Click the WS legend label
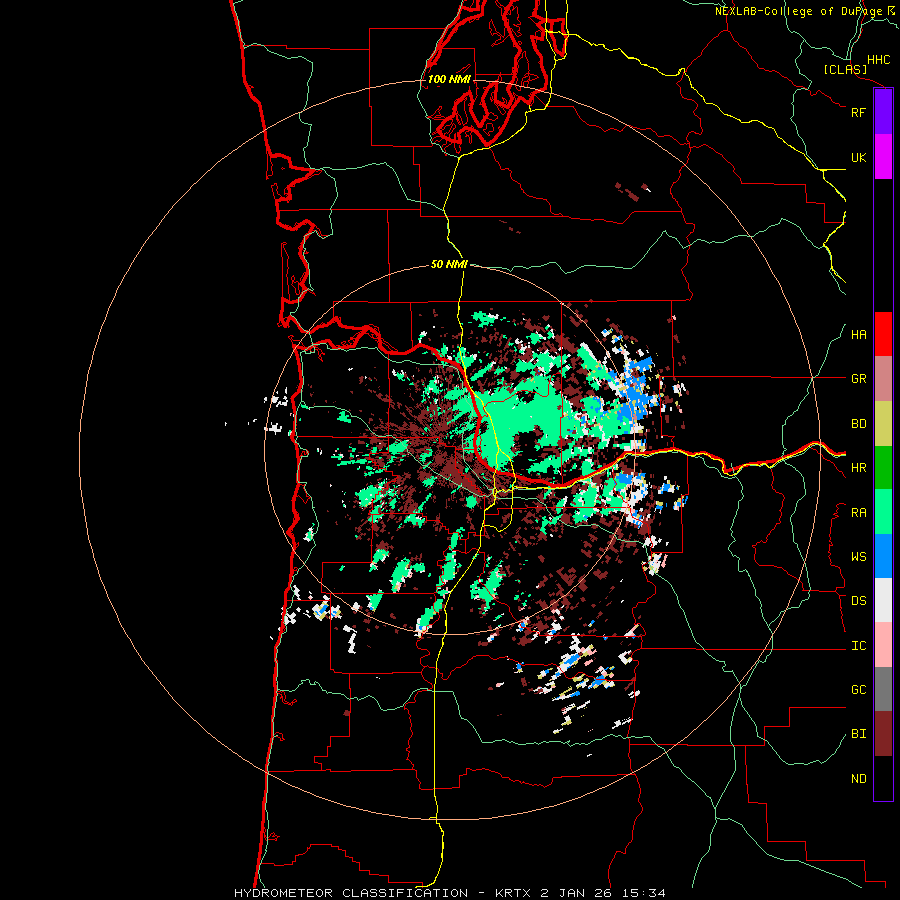The image size is (900, 900). [858, 557]
